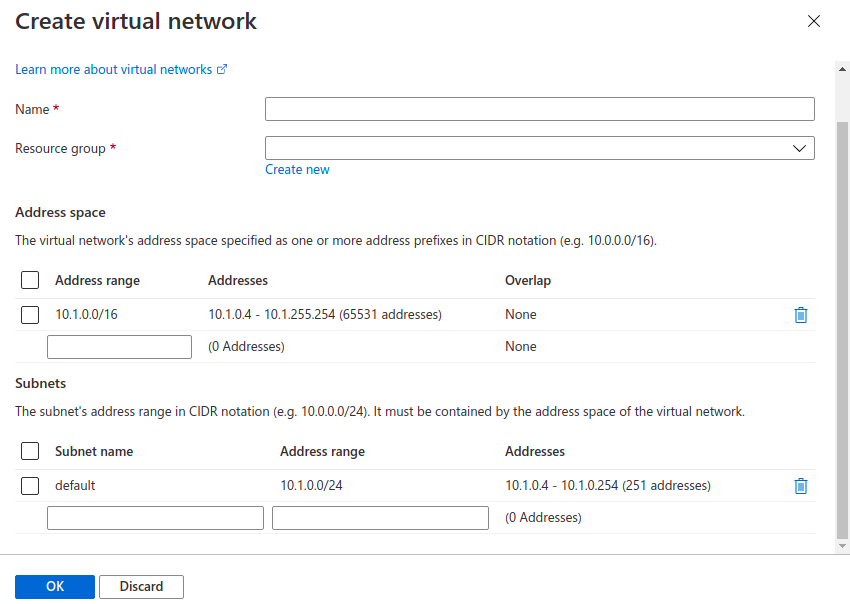Close the Create virtual network panel
This screenshot has height=604, width=850.
click(x=814, y=21)
